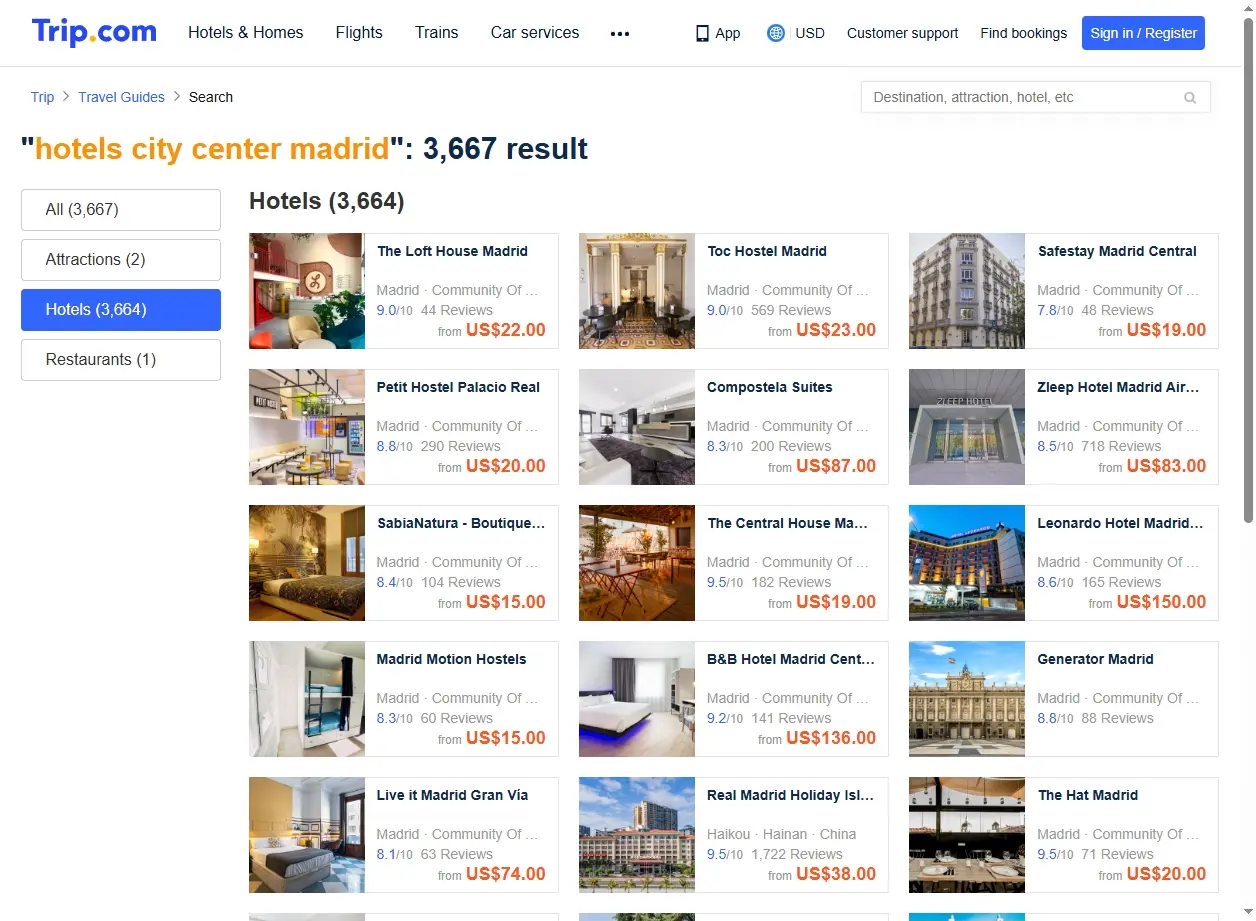Viewport: 1256px width, 921px height.
Task: Open The Loft House Madrid thumbnail
Action: tap(307, 291)
